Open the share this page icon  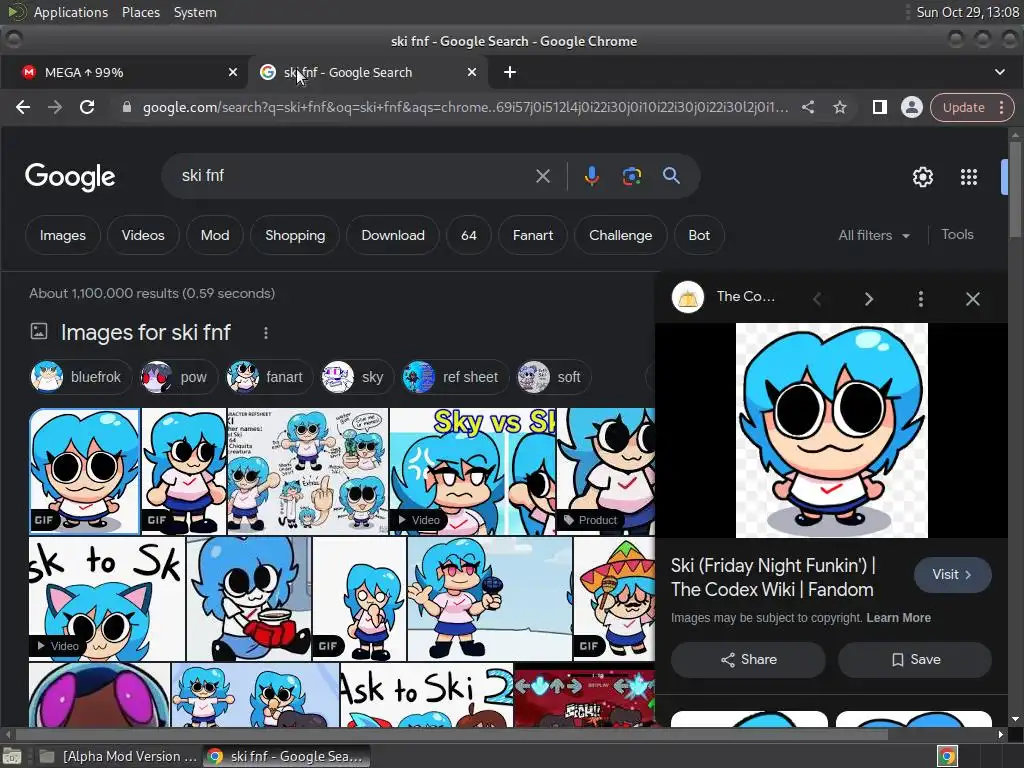point(808,107)
